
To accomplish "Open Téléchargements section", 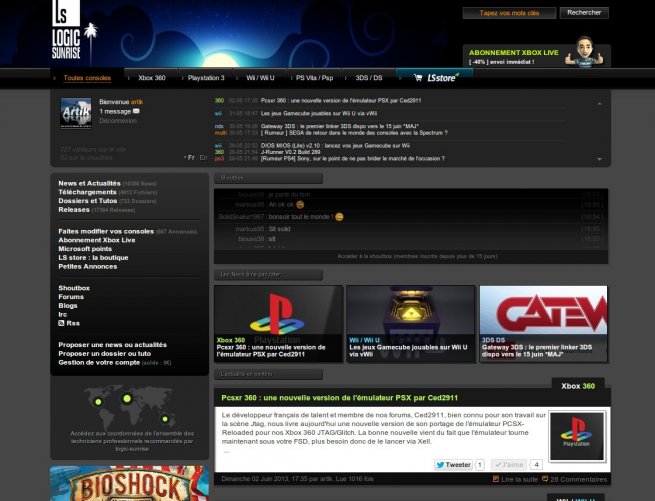I will (x=87, y=192).
